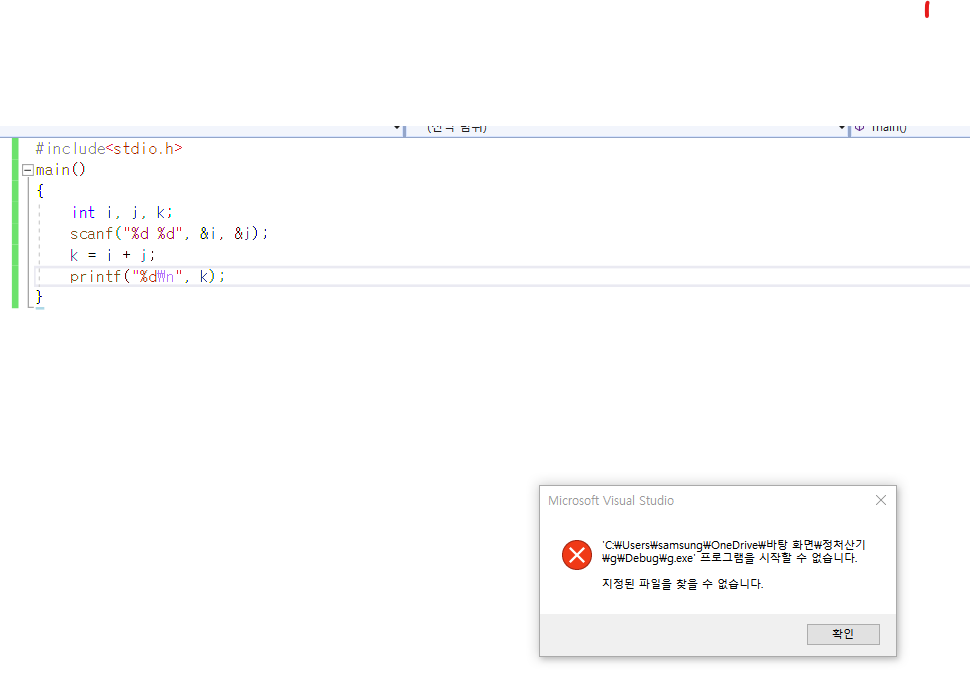This screenshot has height=691, width=970.
Task: Click the g.exe file path error message
Action: coord(730,551)
